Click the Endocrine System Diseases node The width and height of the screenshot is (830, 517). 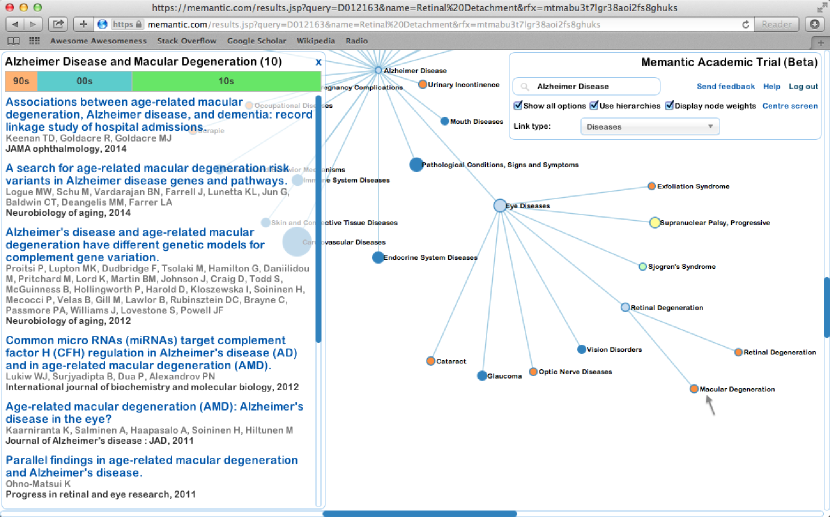coord(378,257)
